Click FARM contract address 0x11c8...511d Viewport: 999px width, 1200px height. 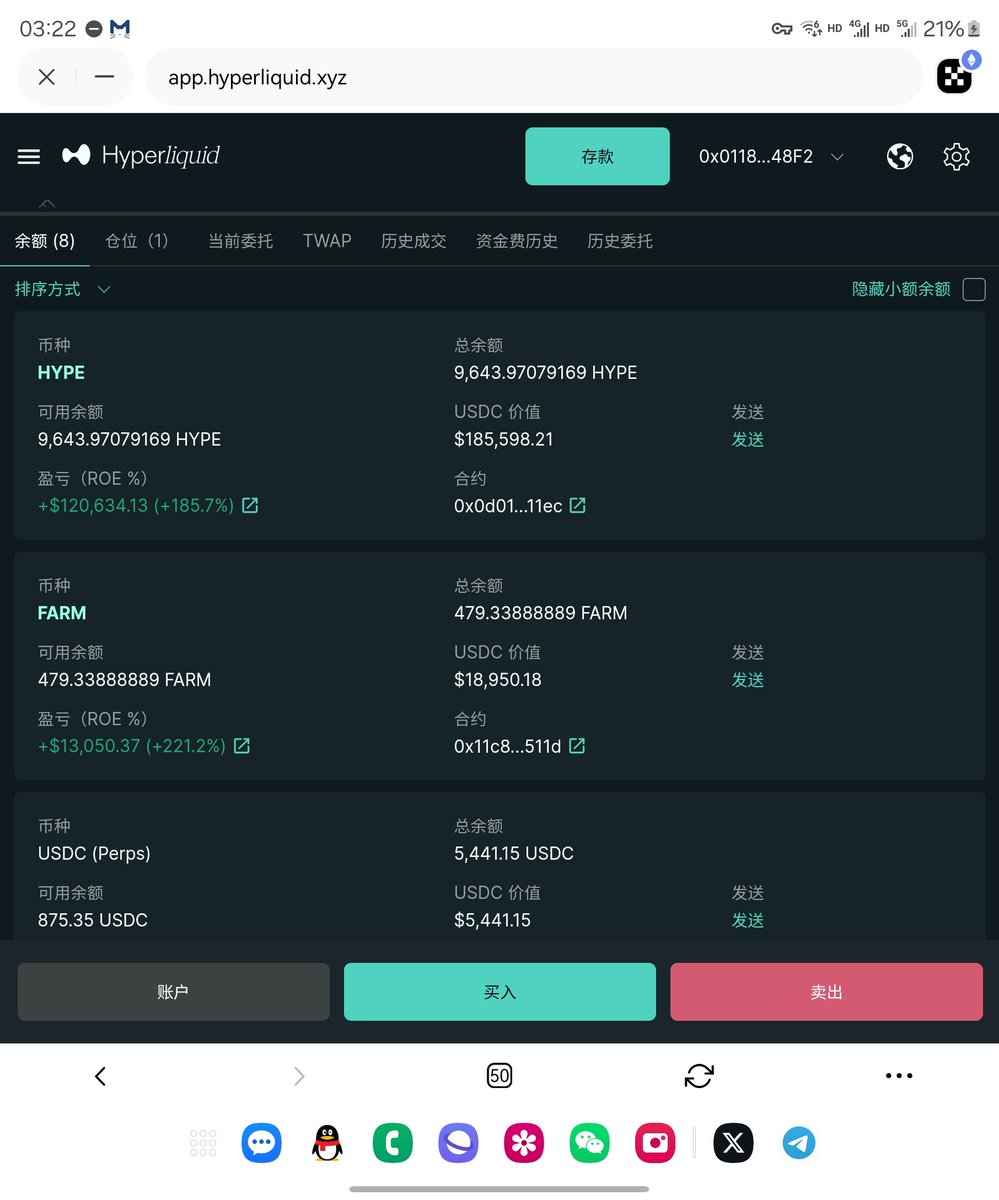click(508, 746)
